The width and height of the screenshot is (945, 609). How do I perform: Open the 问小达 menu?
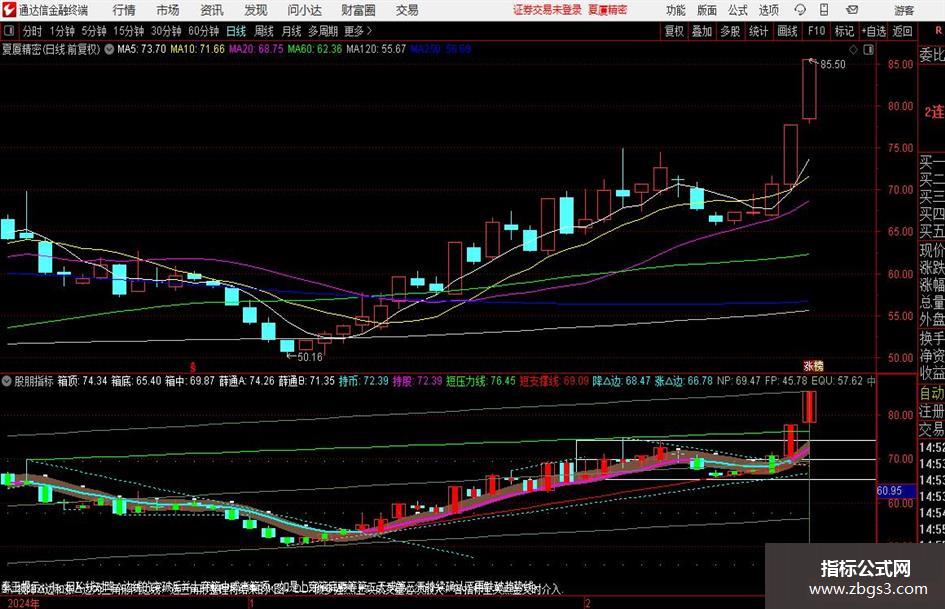pos(304,10)
